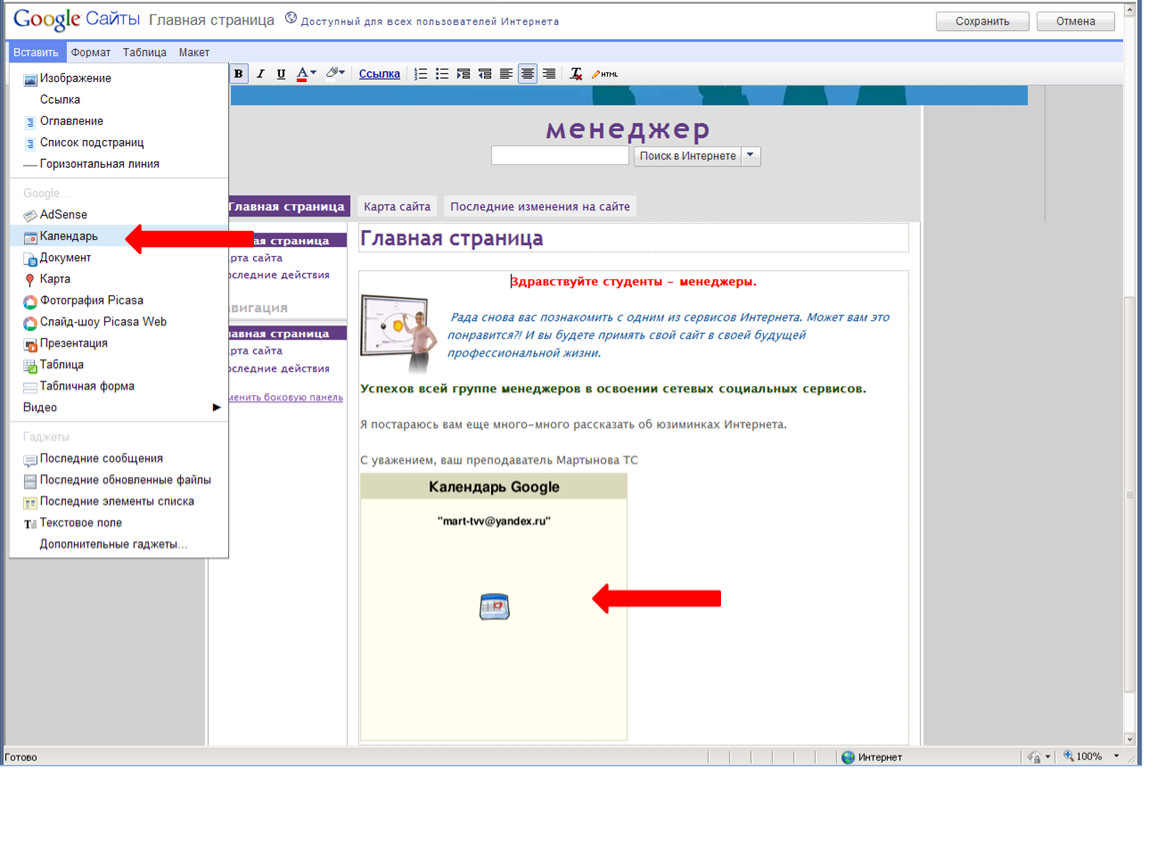This screenshot has height=864, width=1150.
Task: Open the text color picker (red A)
Action: [306, 74]
